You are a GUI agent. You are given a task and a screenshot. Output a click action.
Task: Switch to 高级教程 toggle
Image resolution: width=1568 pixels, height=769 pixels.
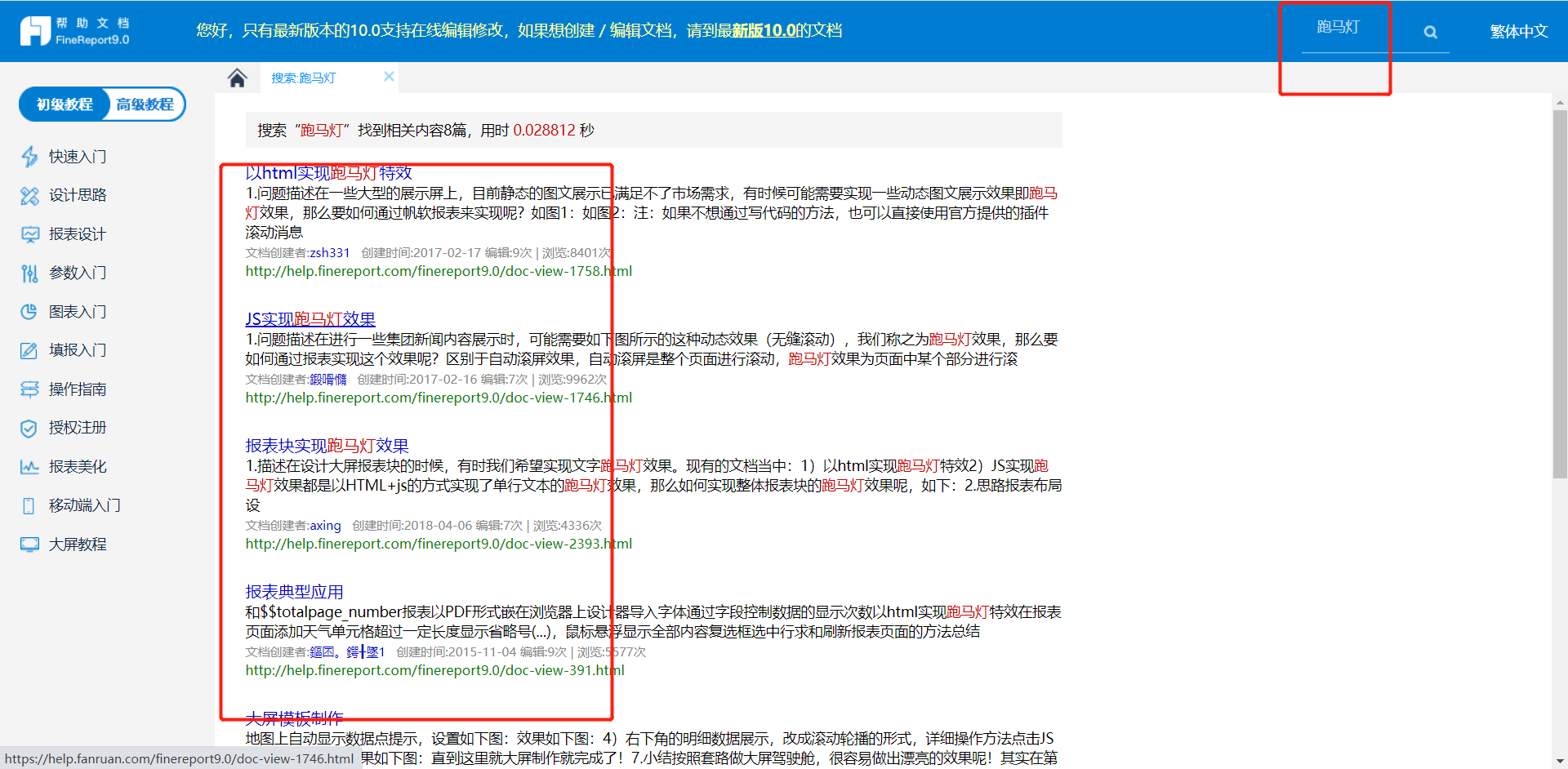(145, 104)
